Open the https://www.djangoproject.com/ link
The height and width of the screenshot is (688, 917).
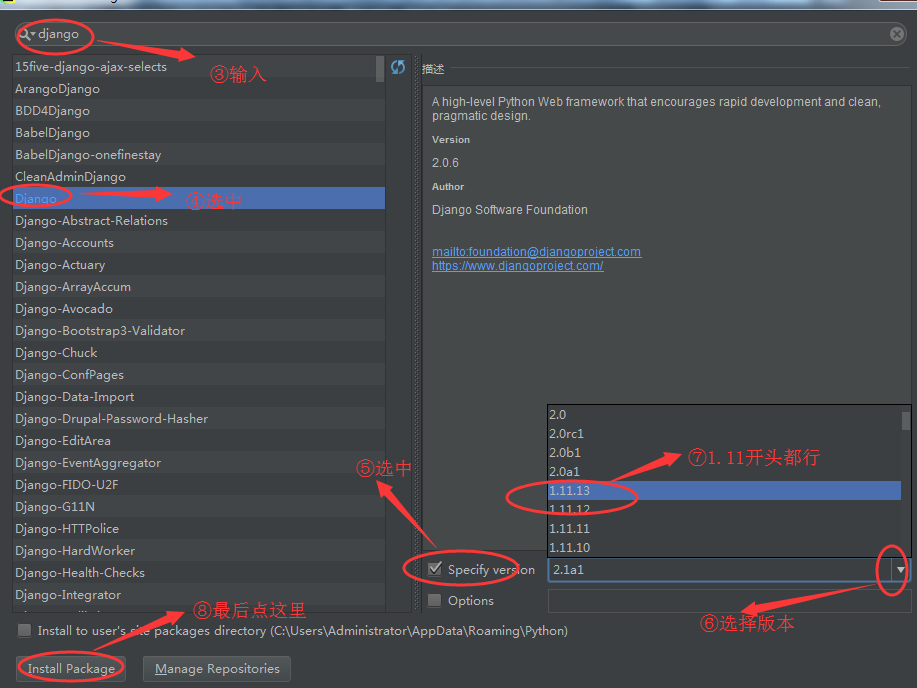(x=518, y=266)
